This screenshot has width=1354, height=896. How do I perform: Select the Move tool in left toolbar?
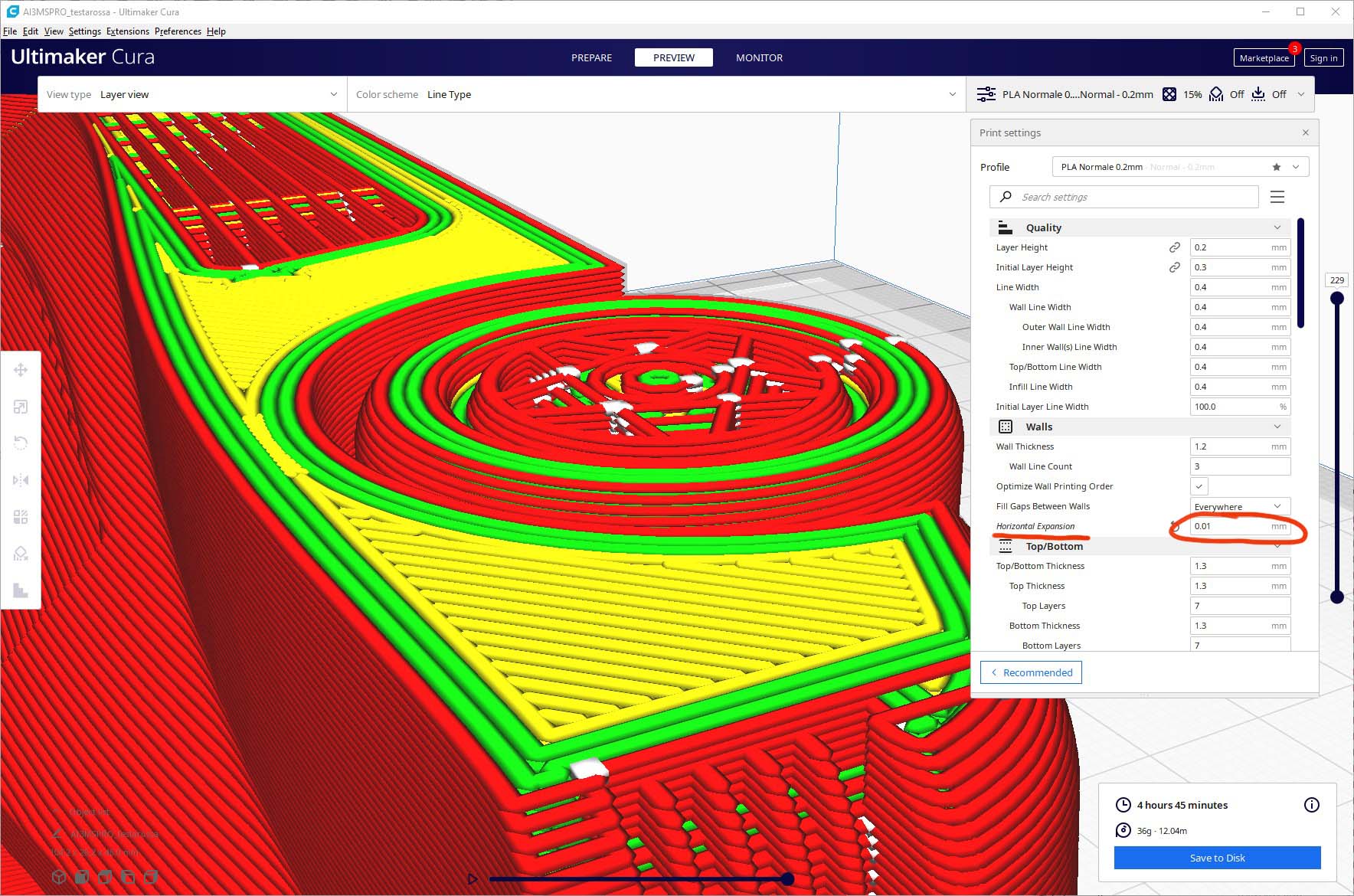(x=21, y=370)
